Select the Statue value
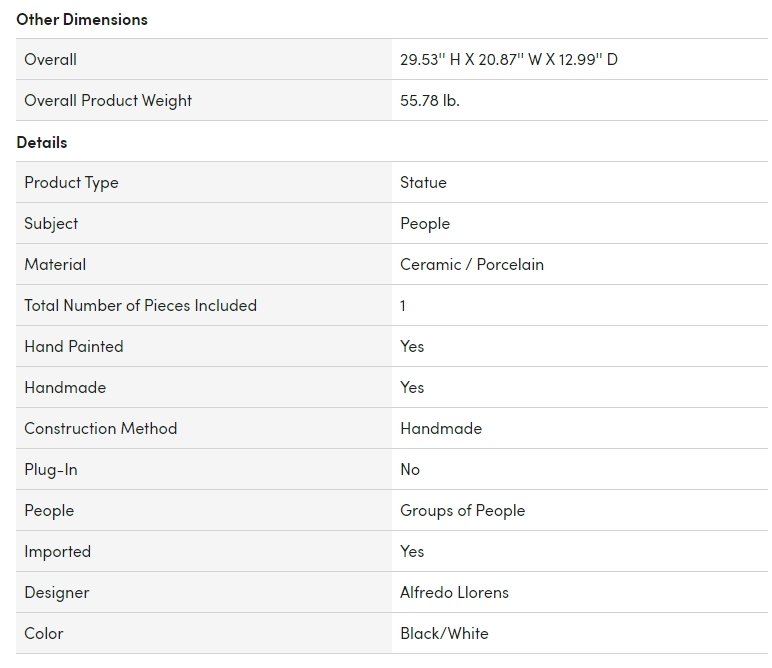Screen dimensions: 772x668 pyautogui.click(x=423, y=182)
